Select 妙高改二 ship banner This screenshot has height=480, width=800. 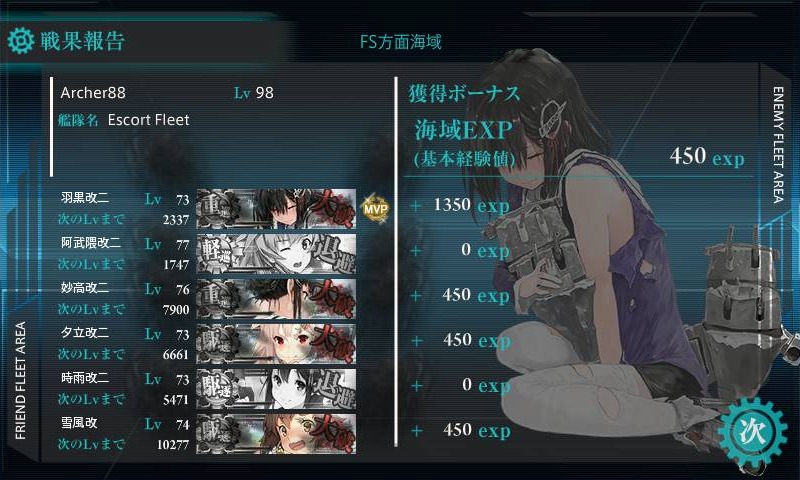276,298
